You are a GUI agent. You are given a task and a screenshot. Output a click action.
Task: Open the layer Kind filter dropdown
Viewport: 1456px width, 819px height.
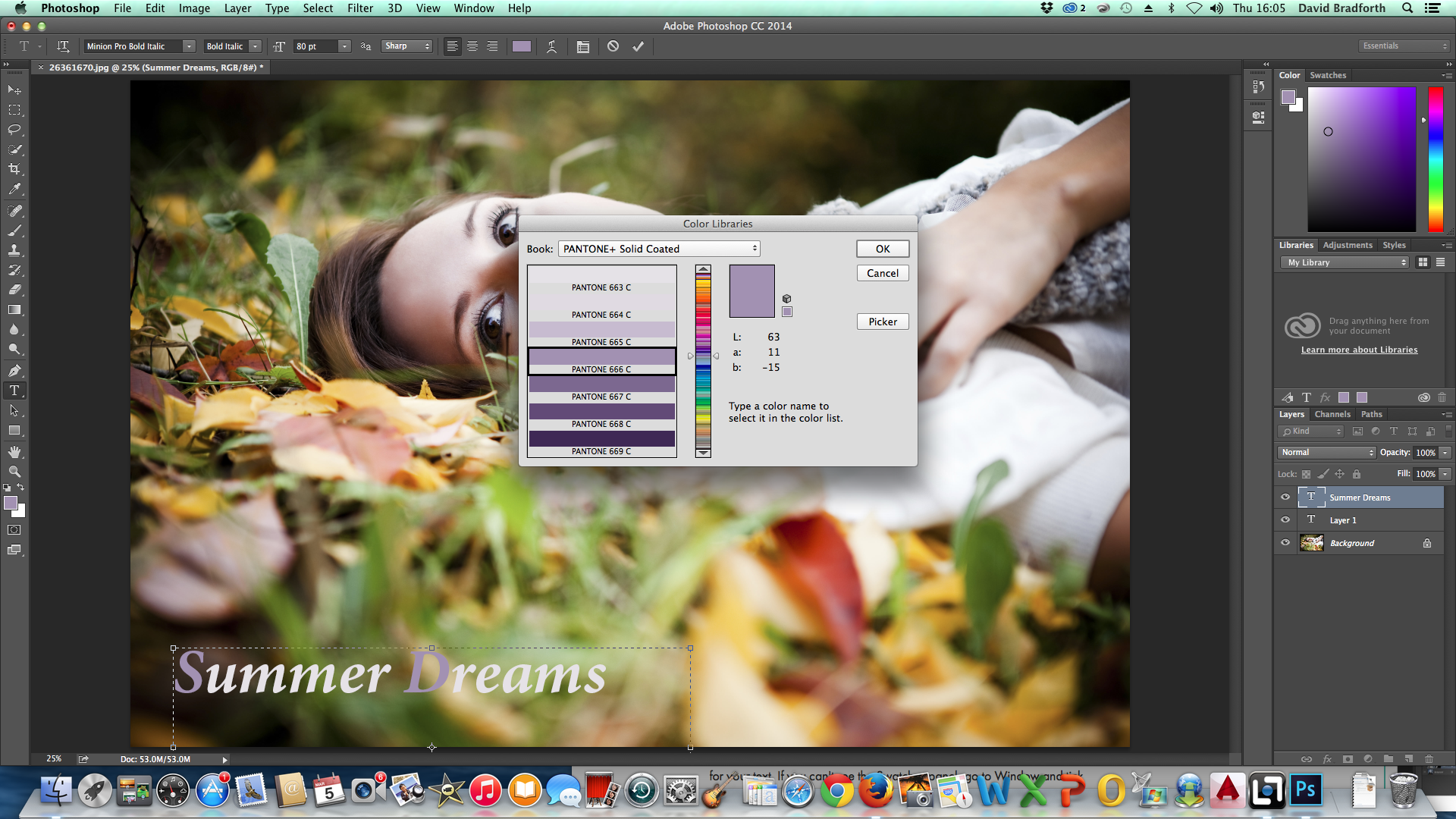point(1310,431)
